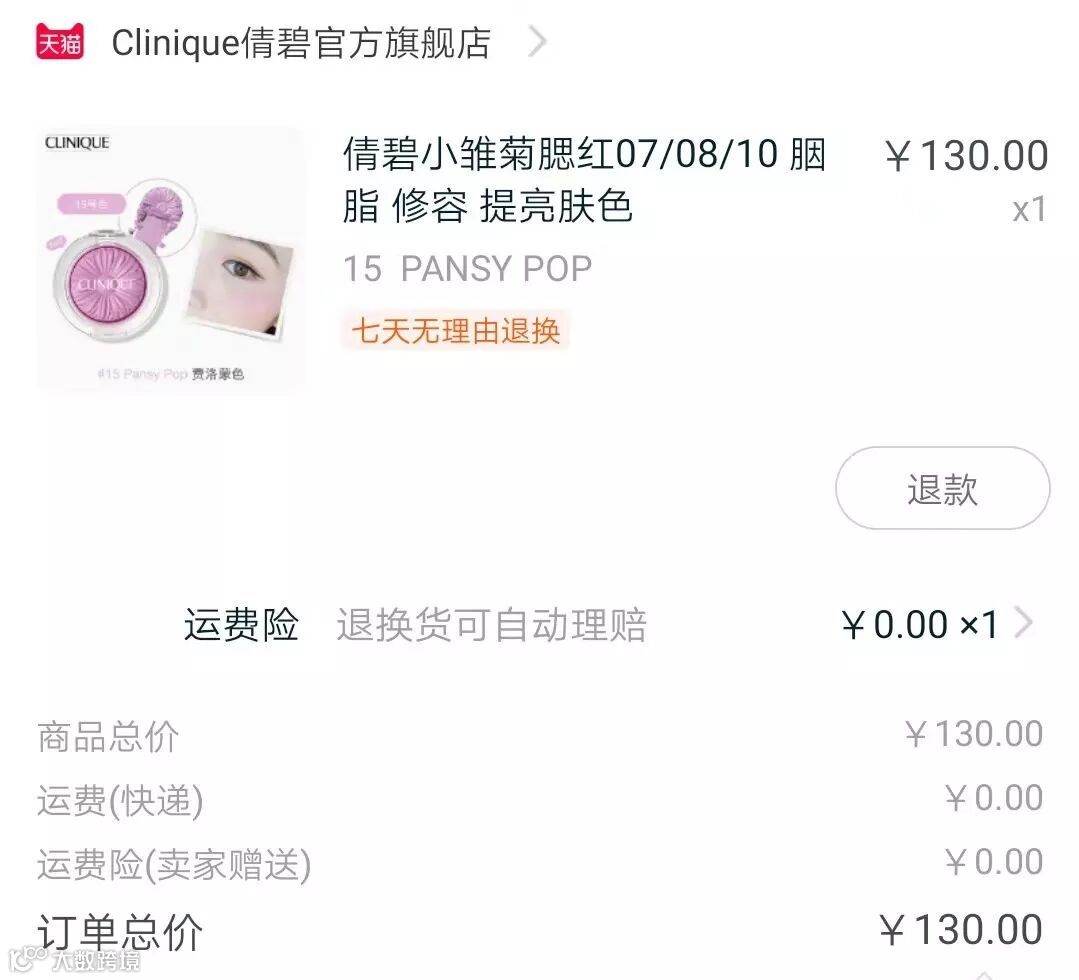
Task: Select the 商品总价 goods total row
Action: click(540, 736)
